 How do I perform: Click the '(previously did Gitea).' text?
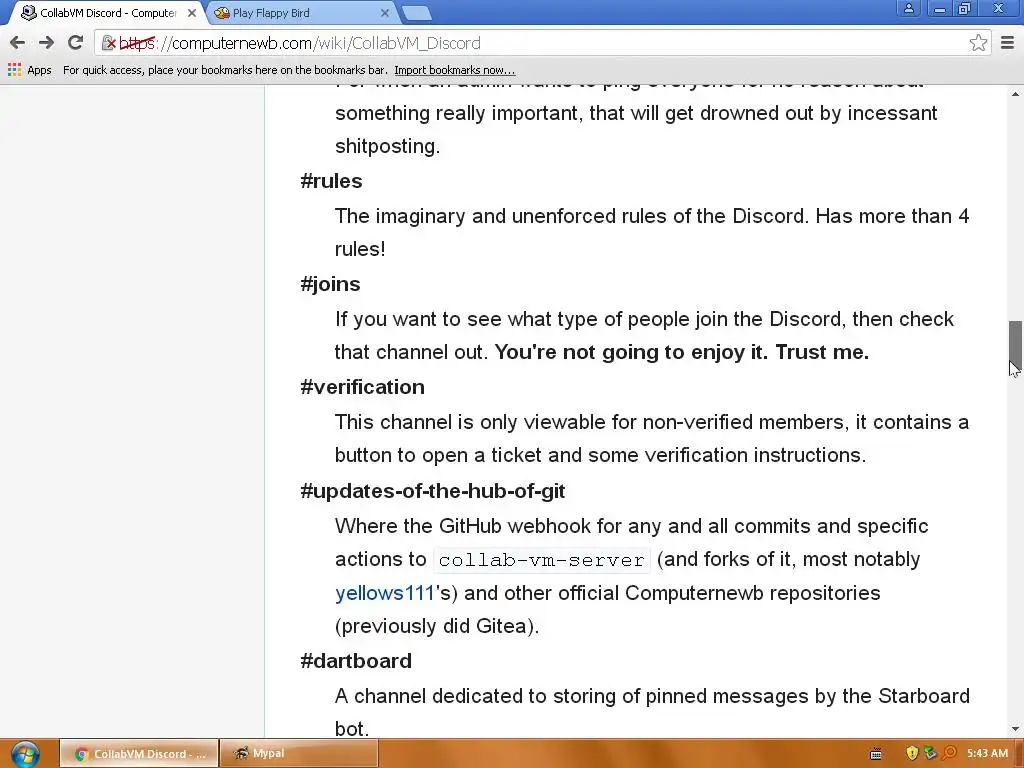437,626
